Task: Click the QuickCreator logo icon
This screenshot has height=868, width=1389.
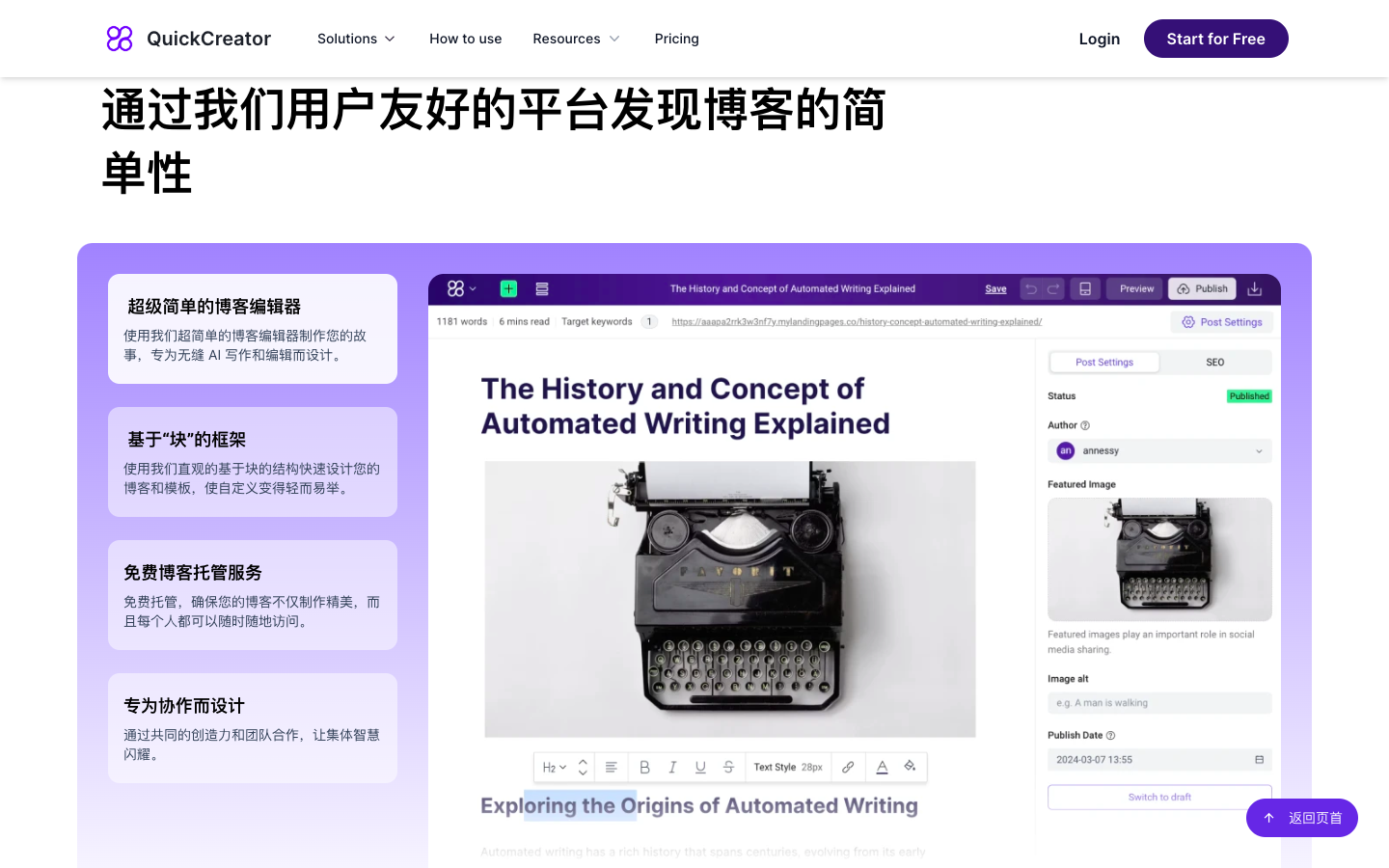Action: click(x=120, y=39)
